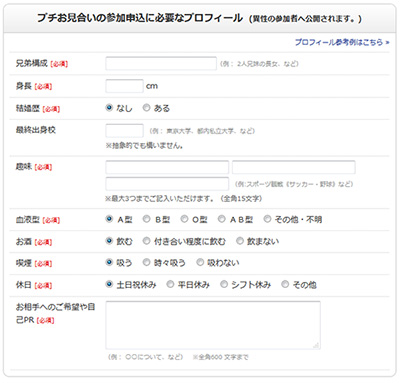Select その他 for 休日
The height and width of the screenshot is (383, 400).
tap(285, 284)
